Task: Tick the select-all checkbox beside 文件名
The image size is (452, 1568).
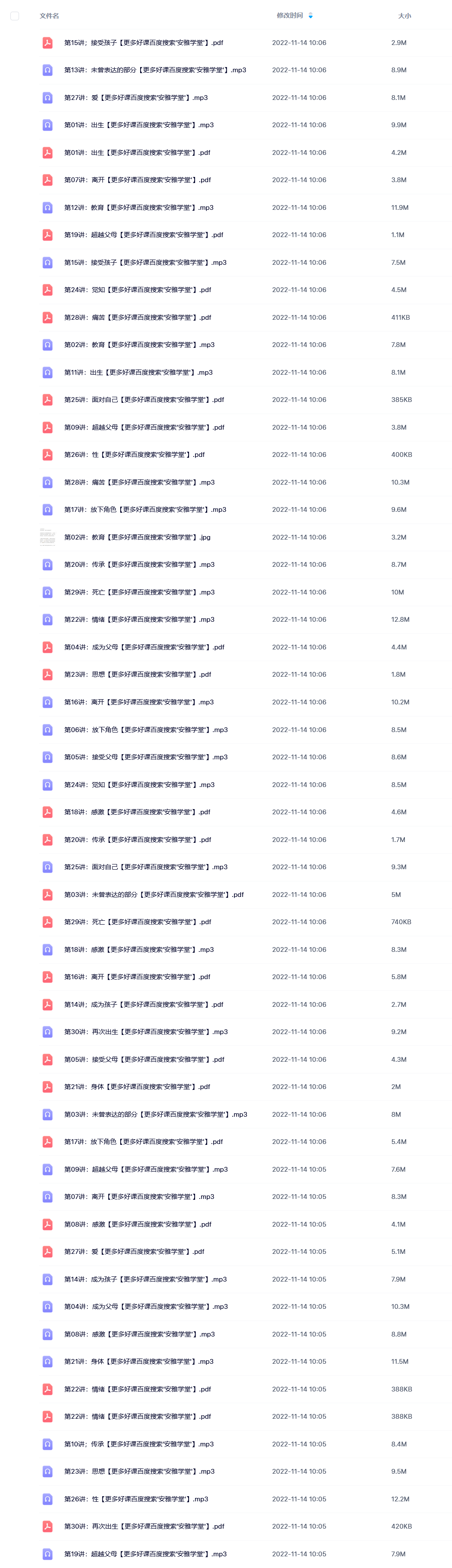Action: pos(15,16)
